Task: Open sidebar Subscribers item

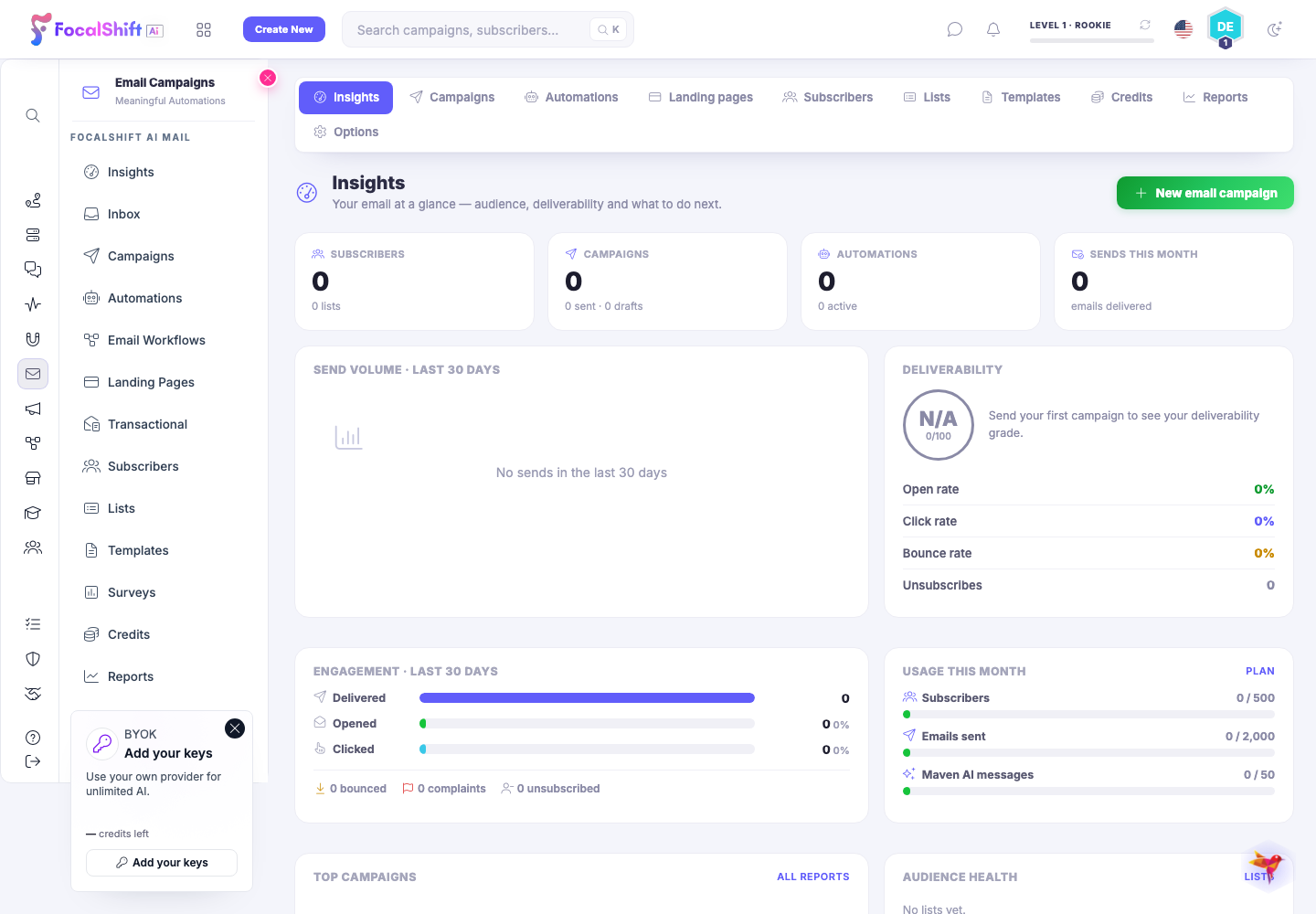Action: [x=164, y=466]
